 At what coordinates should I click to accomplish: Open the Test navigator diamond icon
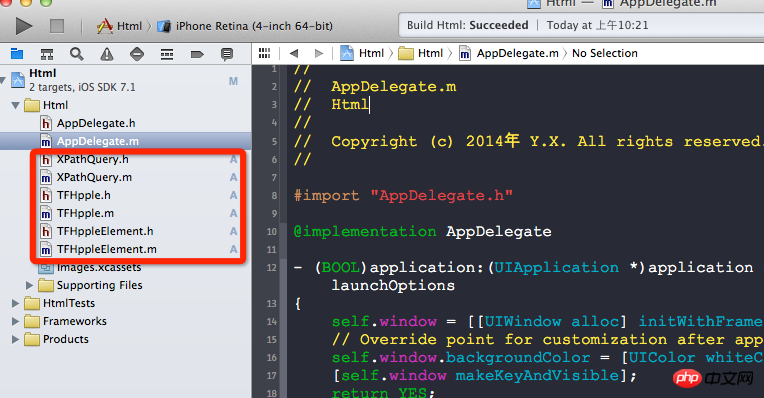point(137,54)
